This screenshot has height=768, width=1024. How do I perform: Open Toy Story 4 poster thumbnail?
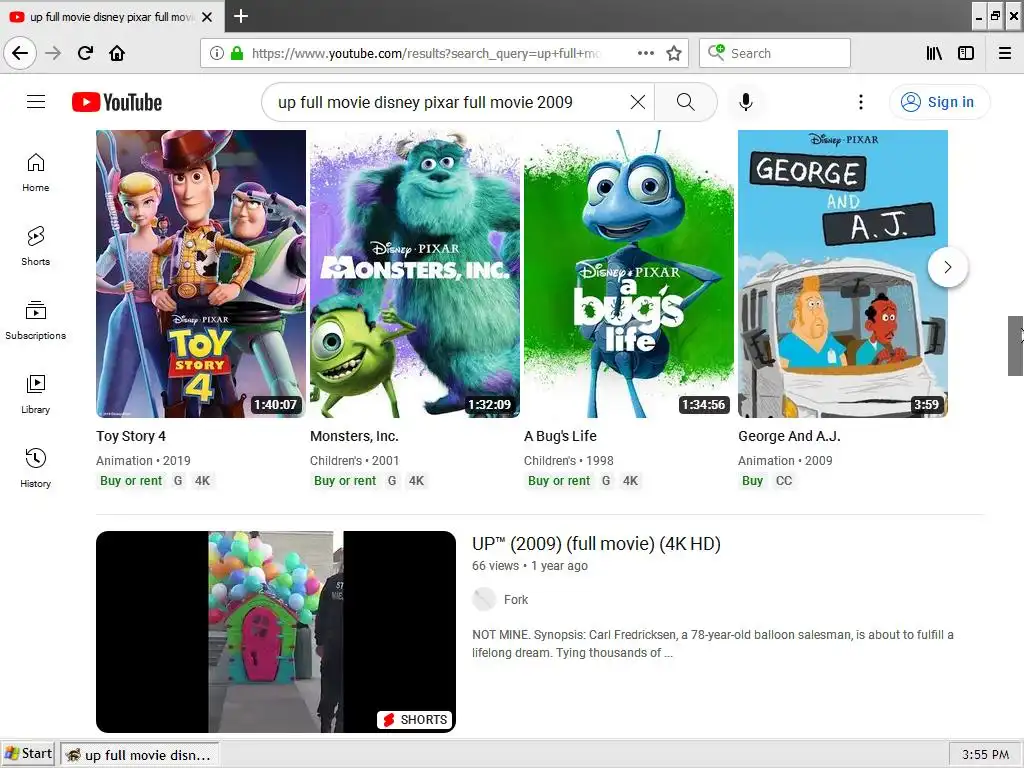pyautogui.click(x=200, y=274)
